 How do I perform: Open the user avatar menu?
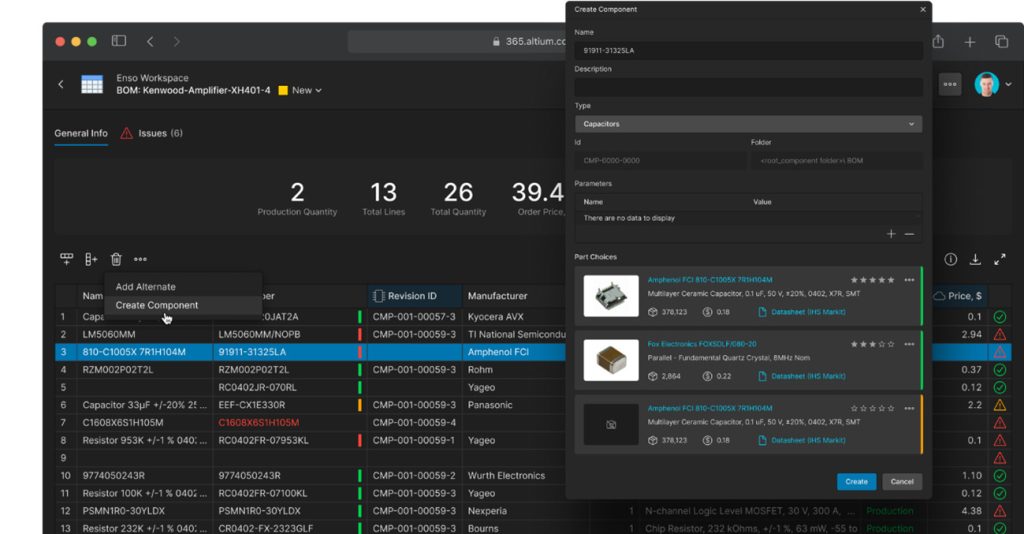pyautogui.click(x=993, y=84)
